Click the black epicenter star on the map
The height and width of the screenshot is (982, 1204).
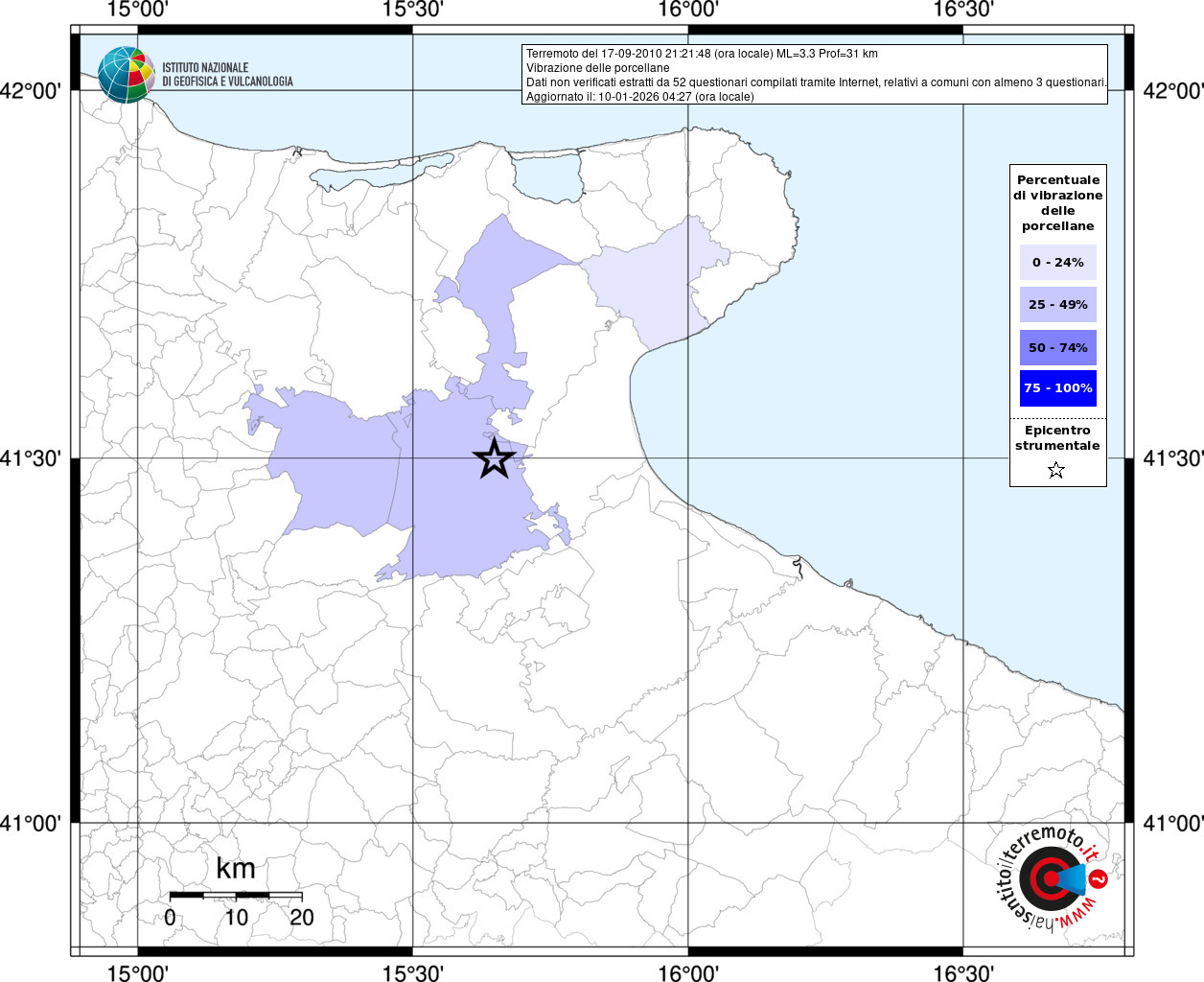tap(494, 459)
